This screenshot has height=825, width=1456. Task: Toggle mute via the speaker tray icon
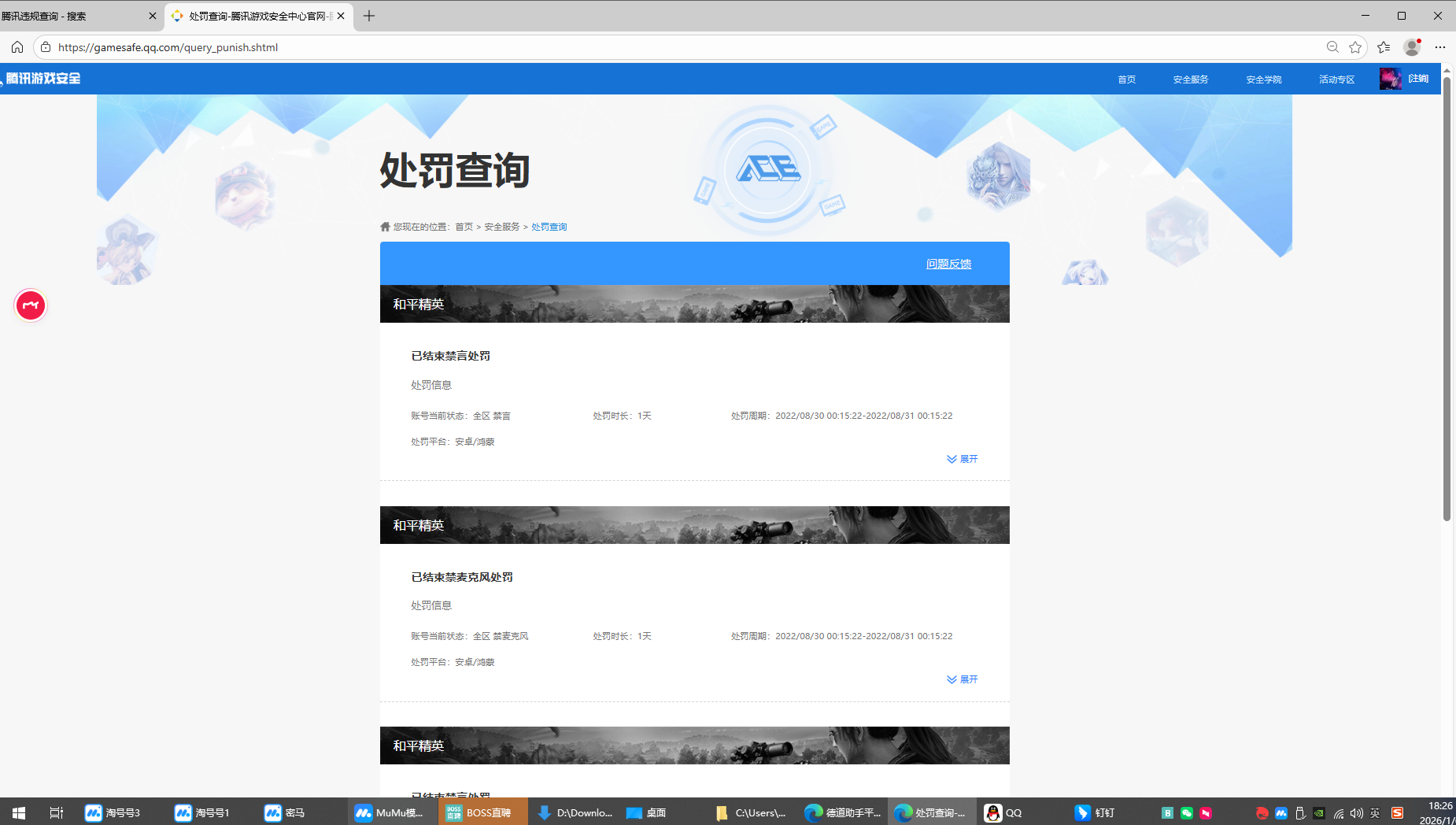coord(1356,812)
